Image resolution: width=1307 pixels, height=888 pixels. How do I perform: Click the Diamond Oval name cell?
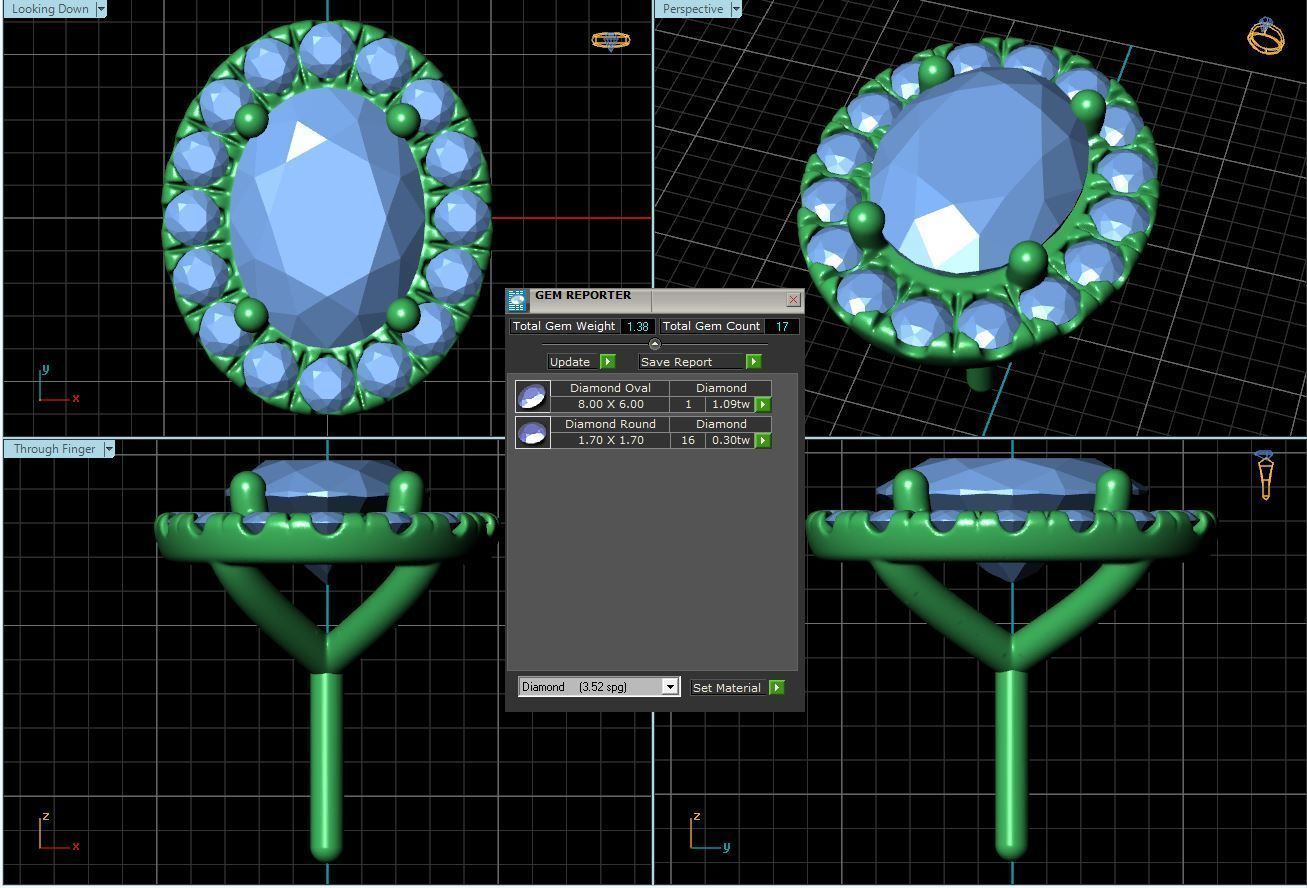[610, 388]
